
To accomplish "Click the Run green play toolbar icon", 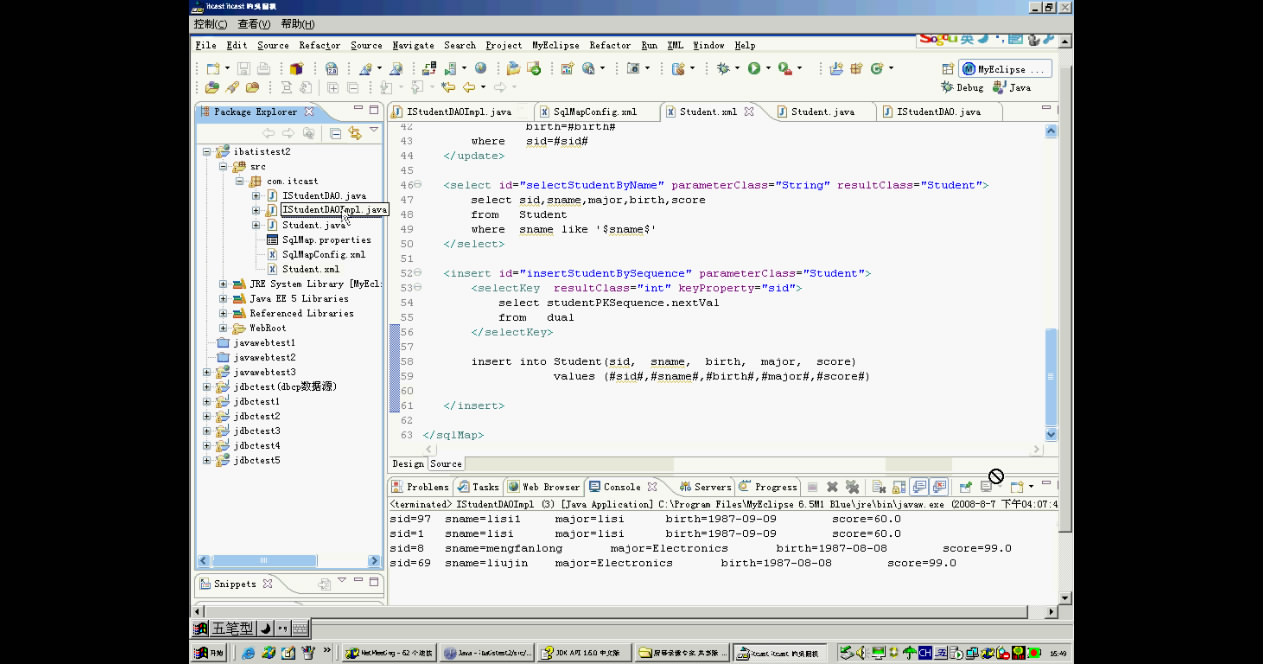I will tap(753, 68).
